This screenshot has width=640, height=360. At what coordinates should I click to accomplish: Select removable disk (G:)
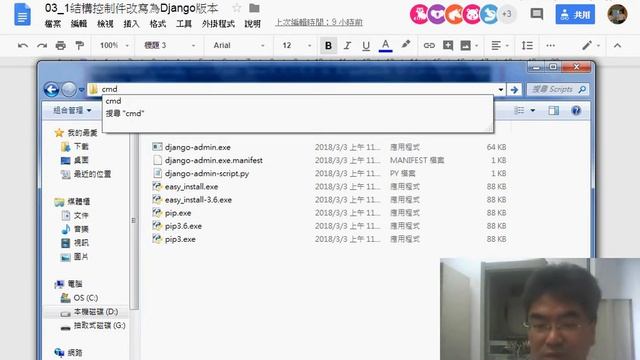pyautogui.click(x=93, y=326)
